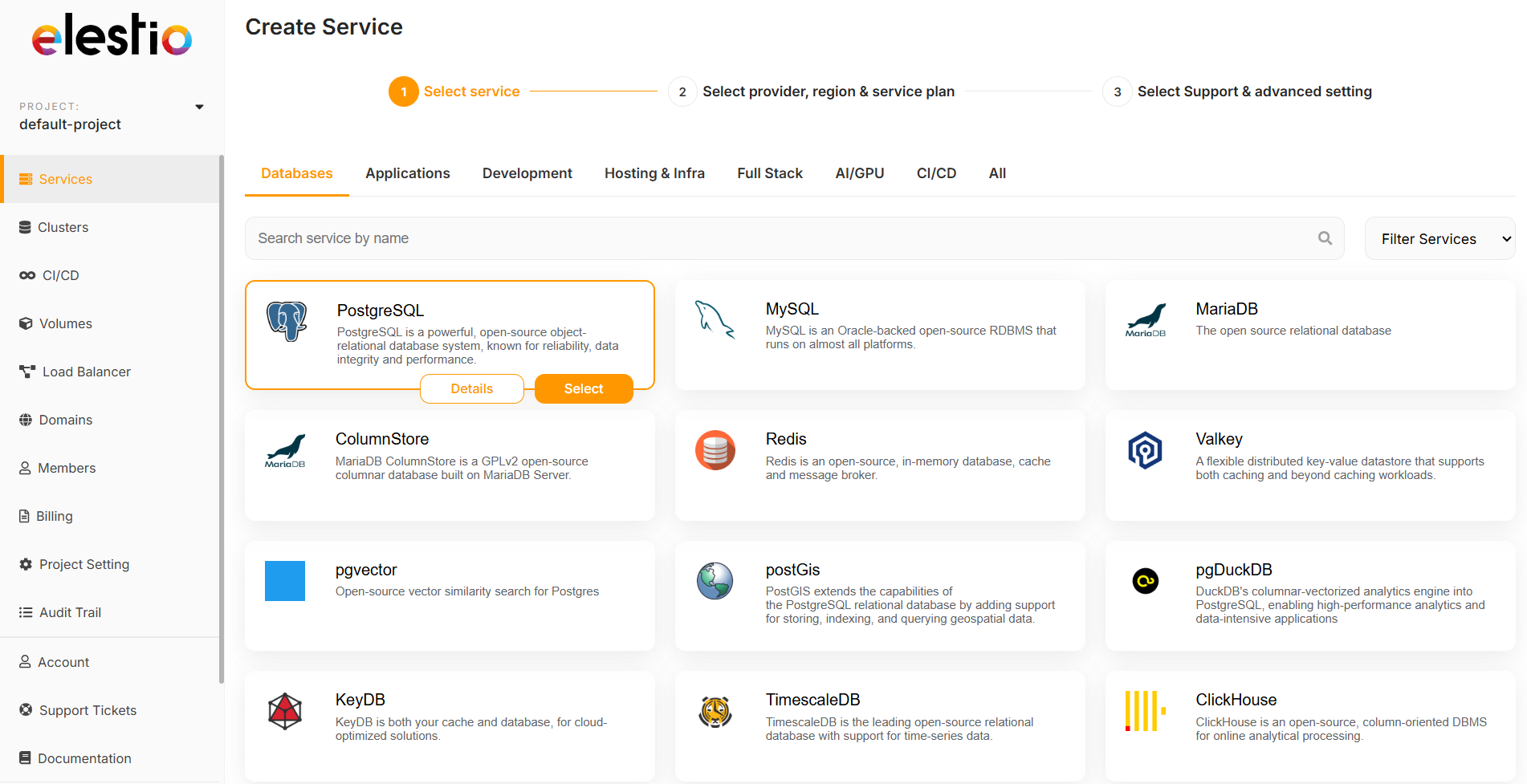Click the postGis service title
1527x784 pixels.
point(792,570)
